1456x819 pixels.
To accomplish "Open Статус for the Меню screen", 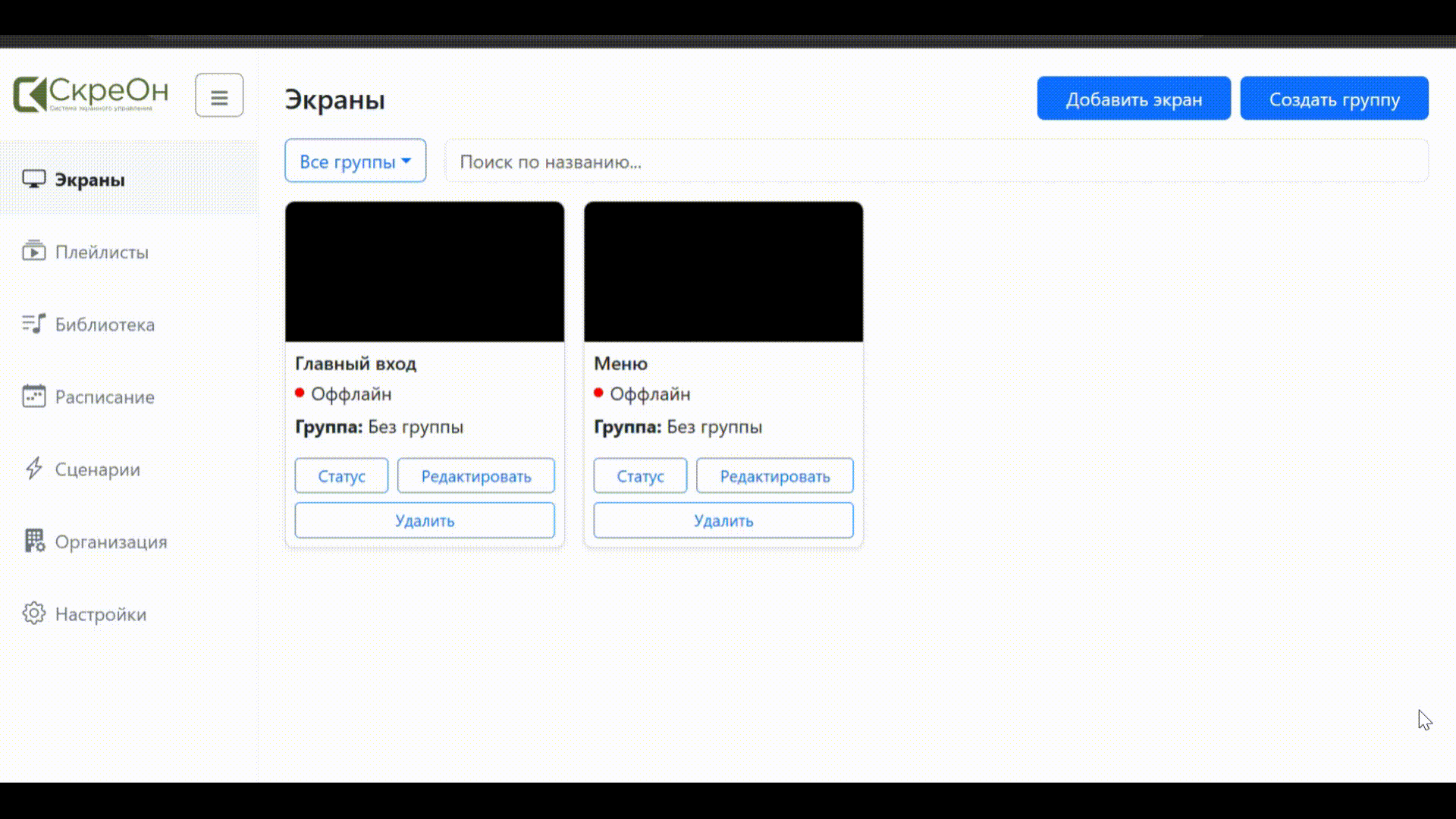I will point(639,475).
